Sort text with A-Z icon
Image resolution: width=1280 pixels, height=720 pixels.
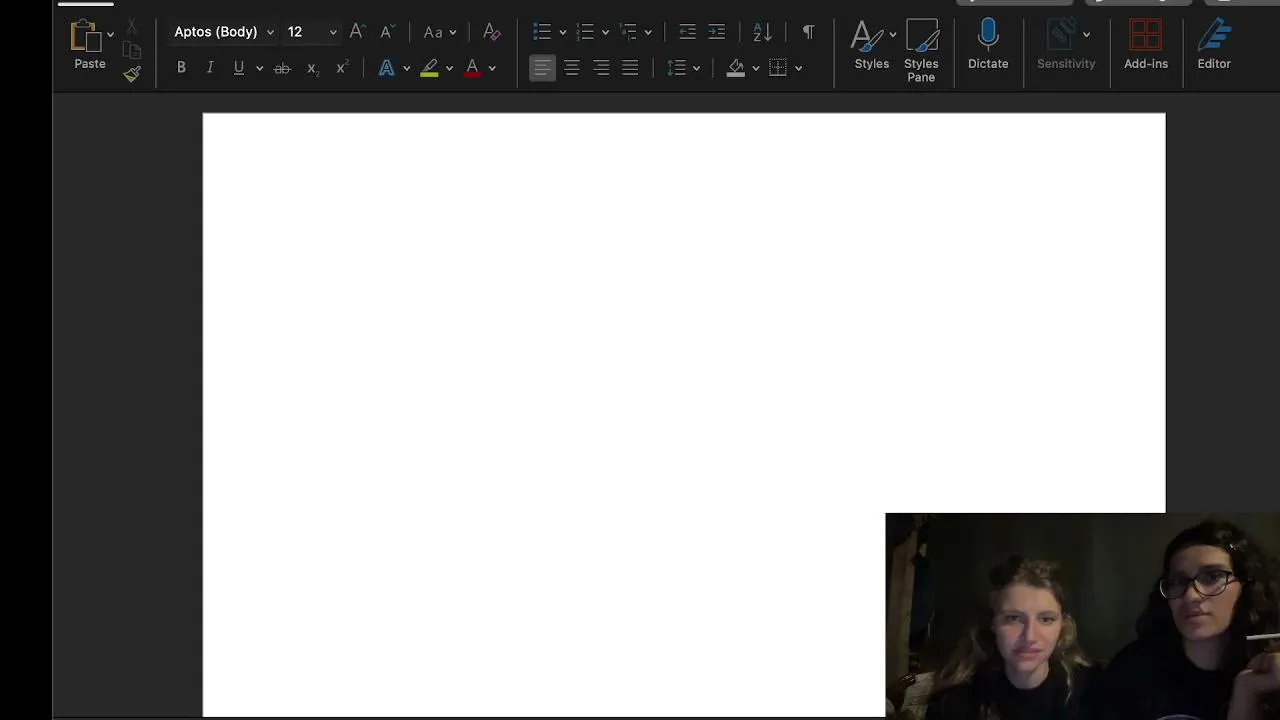[762, 32]
